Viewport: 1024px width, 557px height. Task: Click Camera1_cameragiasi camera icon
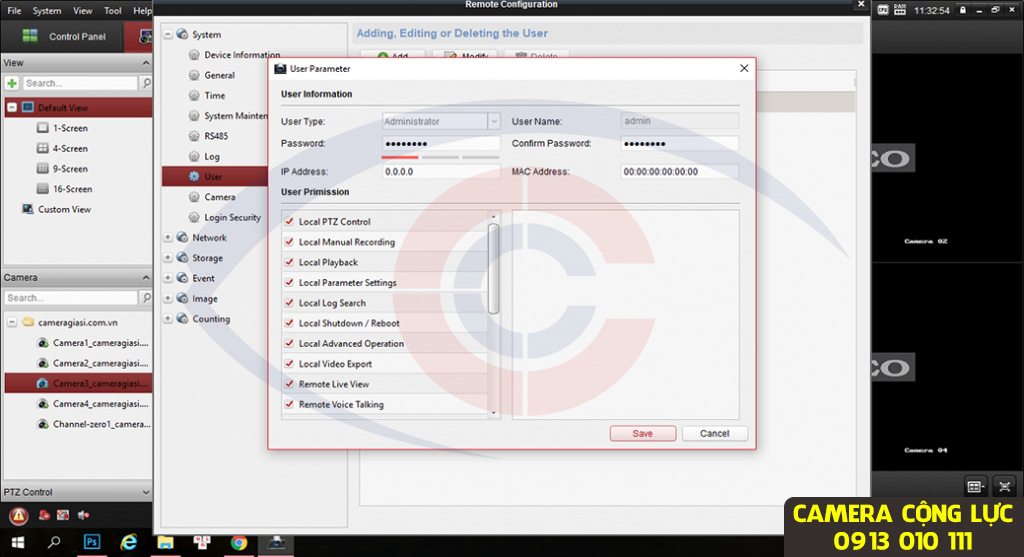(x=42, y=343)
